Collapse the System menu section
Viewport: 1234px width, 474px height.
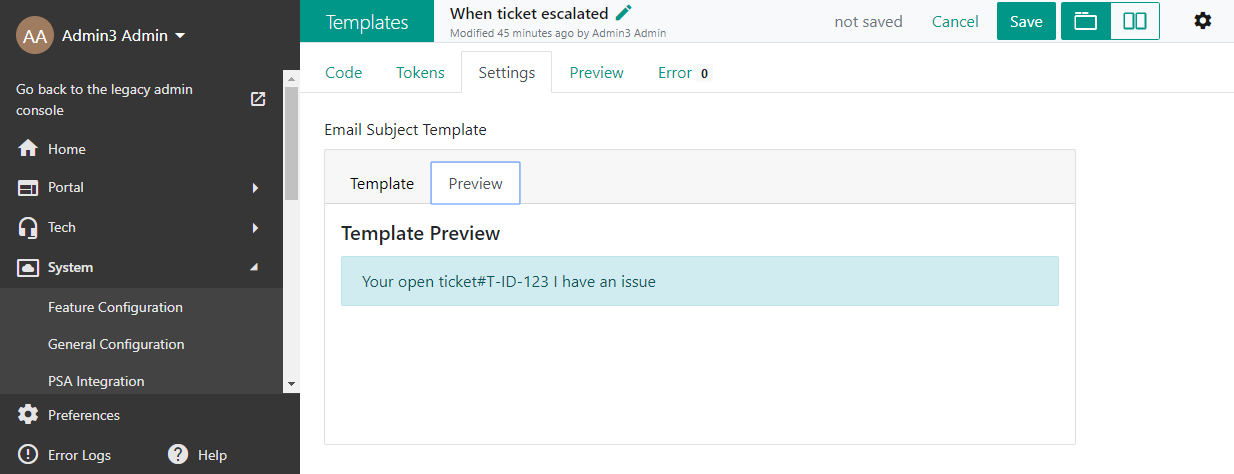pyautogui.click(x=253, y=267)
